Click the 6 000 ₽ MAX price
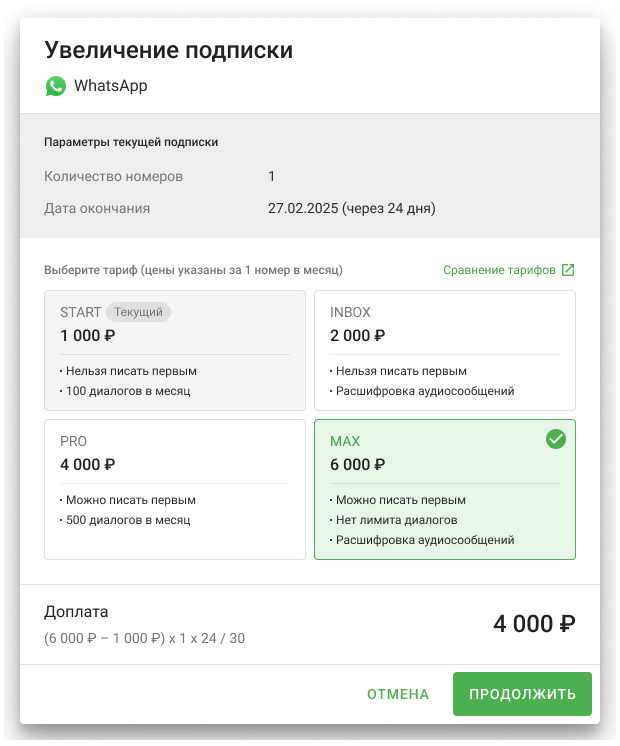Viewport: 620px width, 746px height. [x=358, y=465]
